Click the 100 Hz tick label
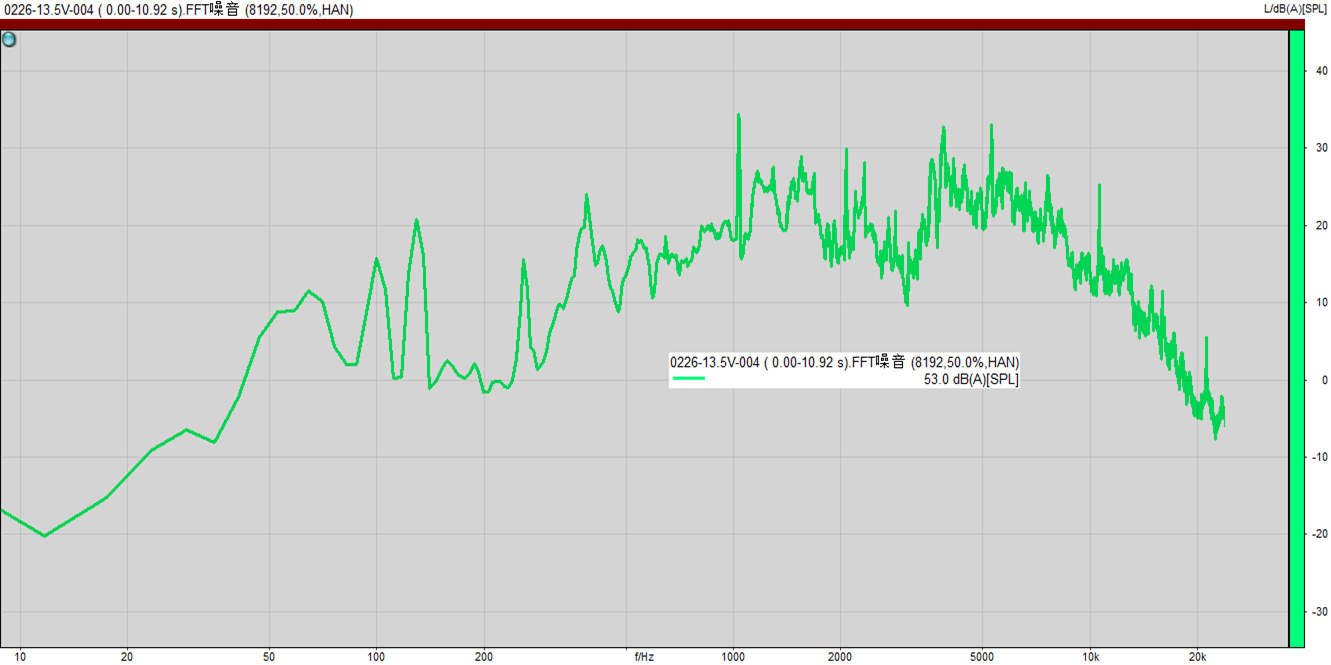 coord(376,657)
